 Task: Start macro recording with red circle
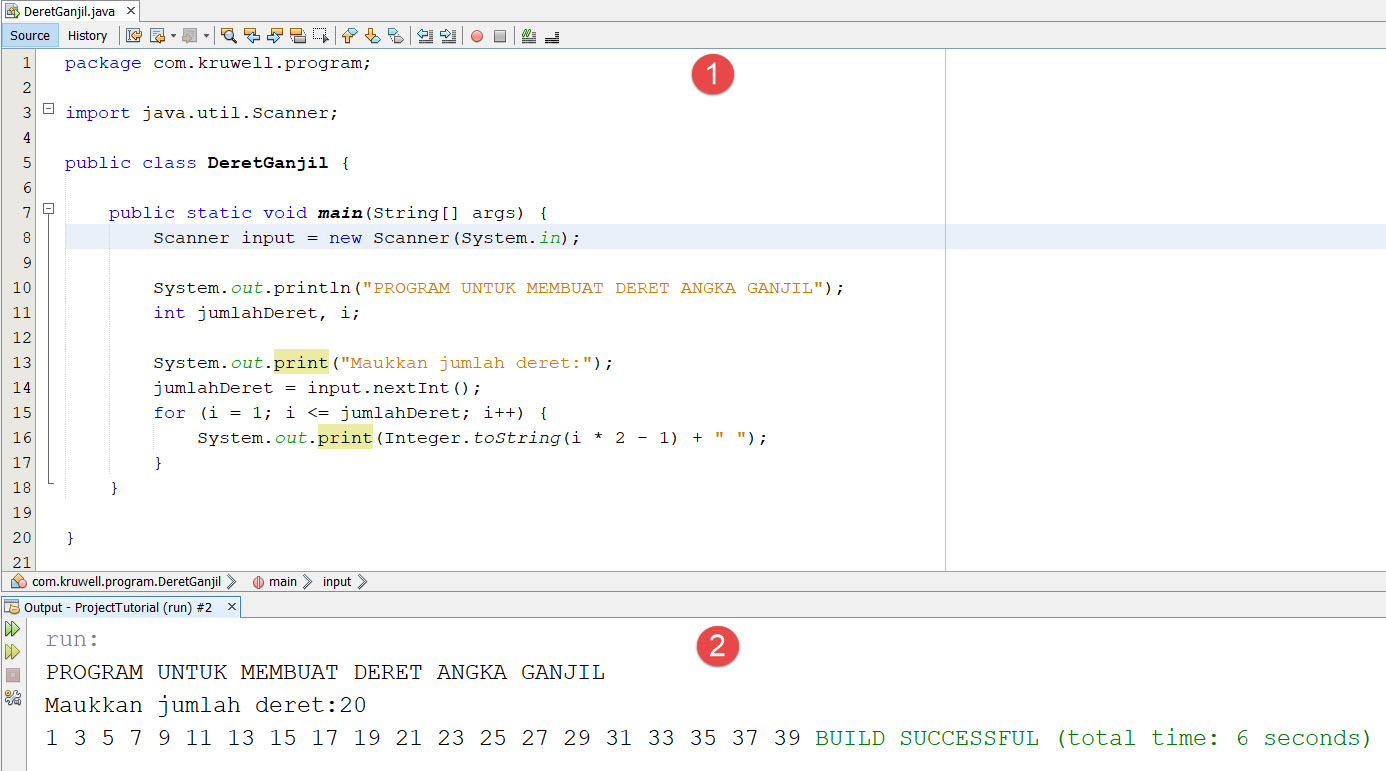point(477,36)
